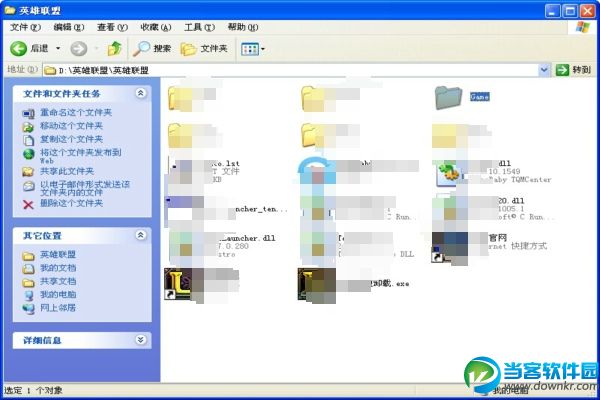Click 将这个文件夹发布到 Web link

pos(81,156)
